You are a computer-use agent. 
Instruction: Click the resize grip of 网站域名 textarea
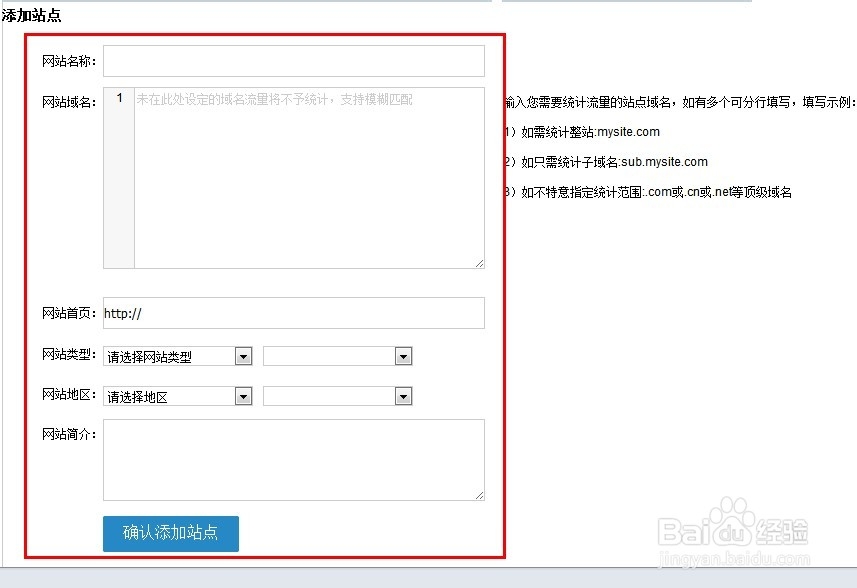[x=479, y=263]
